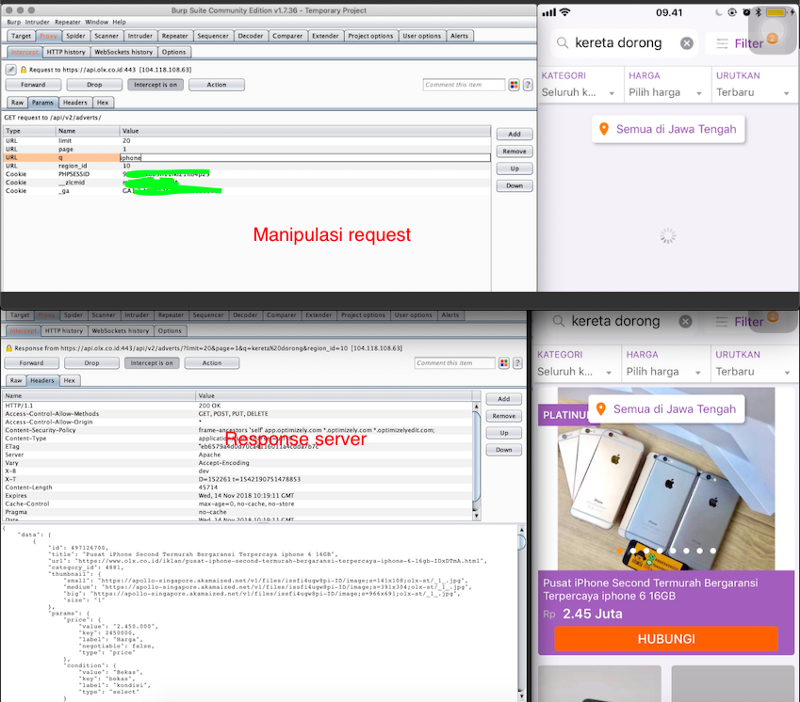Clear 'kereta dorong' search on the loading phone screen
800x702 pixels.
tap(687, 43)
